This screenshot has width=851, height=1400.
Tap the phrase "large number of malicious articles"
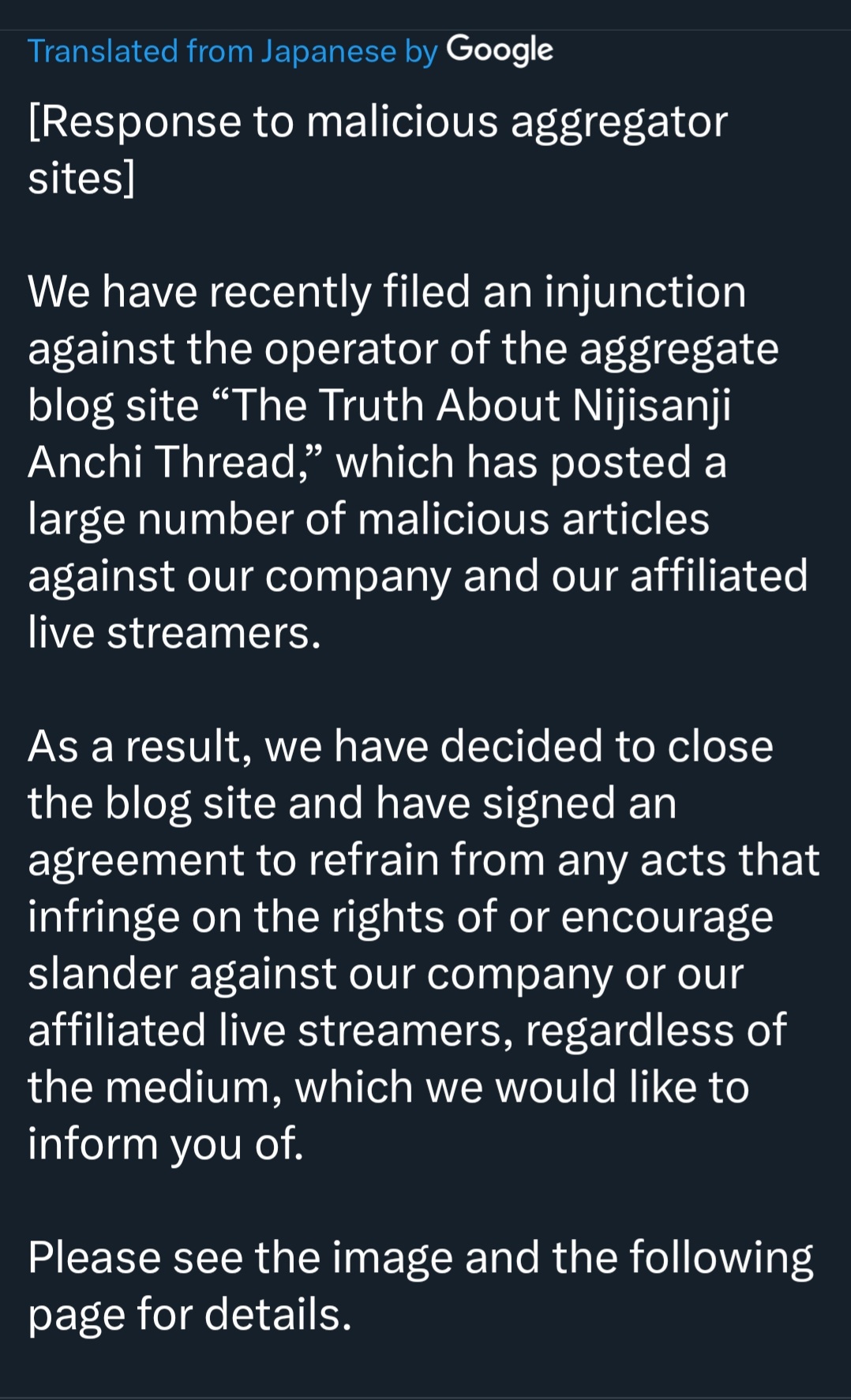[x=369, y=519]
